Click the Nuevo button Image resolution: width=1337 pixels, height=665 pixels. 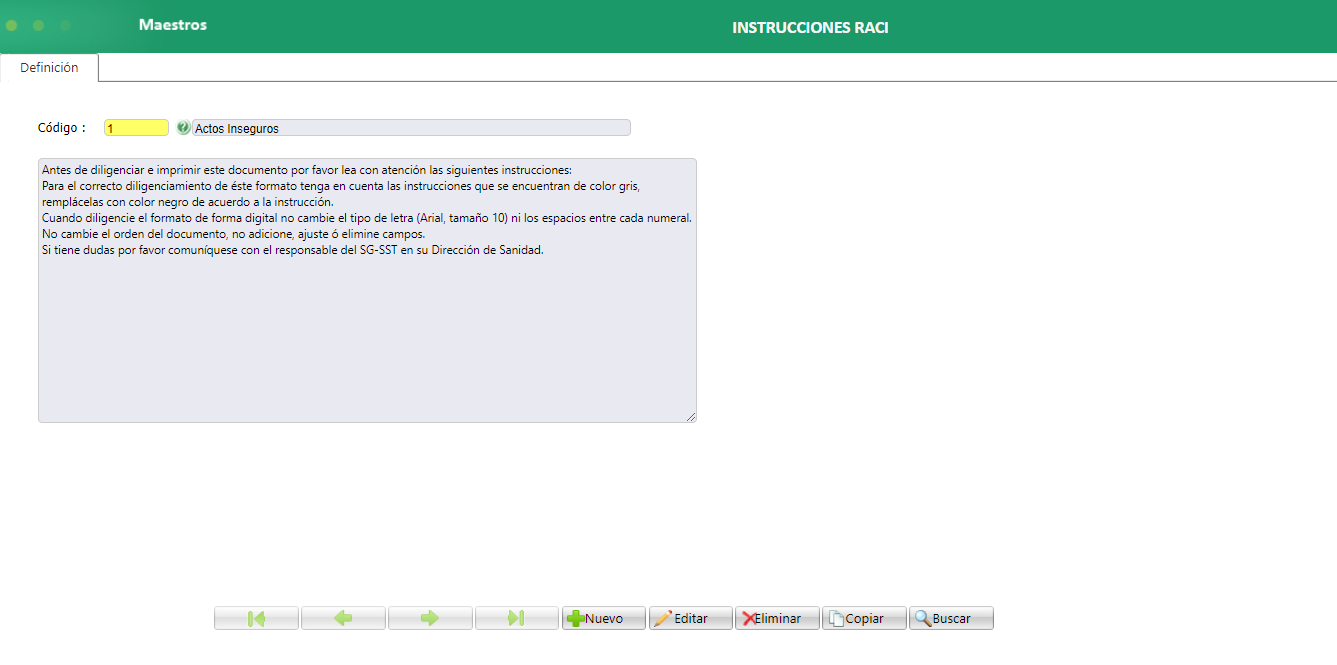(604, 618)
